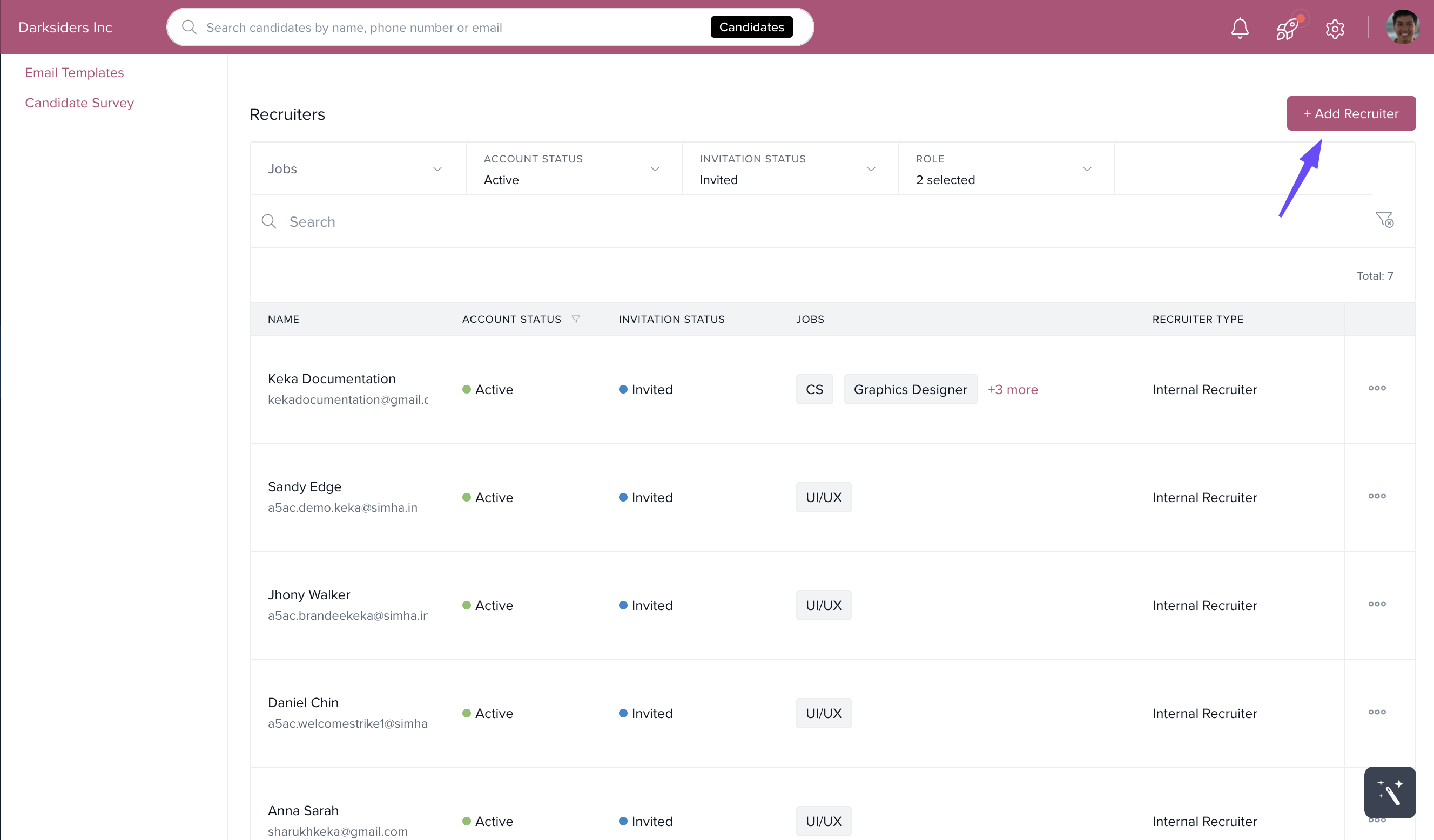Click the recruiters Search field
The image size is (1434, 840).
point(797,222)
